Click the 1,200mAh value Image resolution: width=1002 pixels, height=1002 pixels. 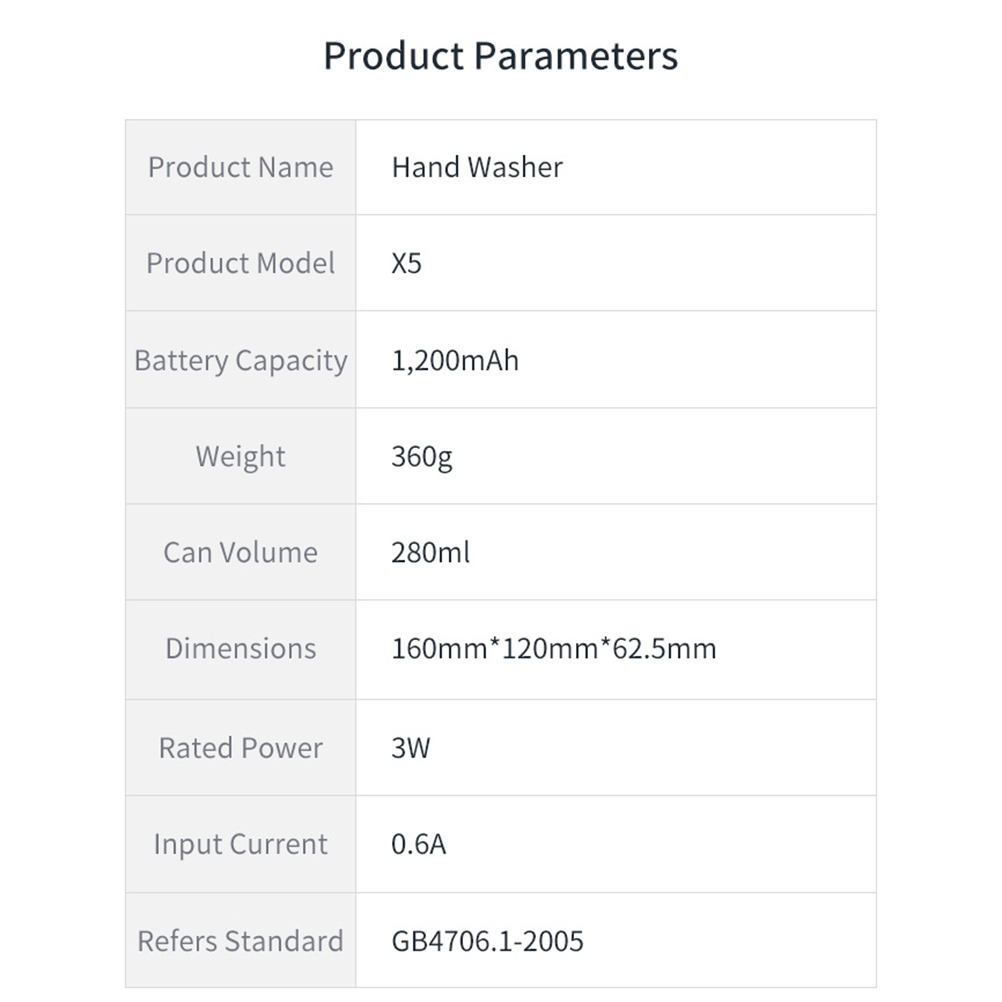click(455, 360)
